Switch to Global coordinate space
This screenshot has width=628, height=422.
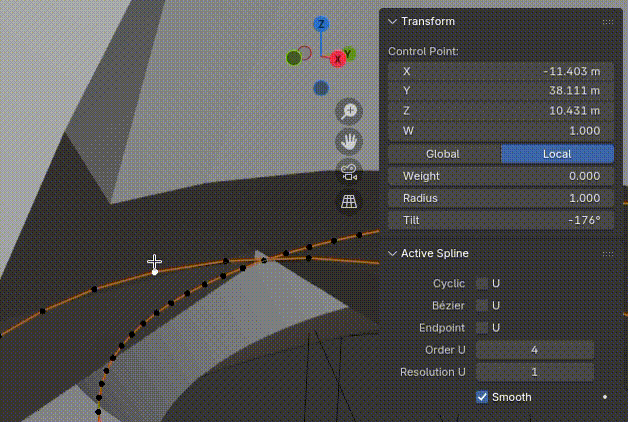click(x=443, y=154)
